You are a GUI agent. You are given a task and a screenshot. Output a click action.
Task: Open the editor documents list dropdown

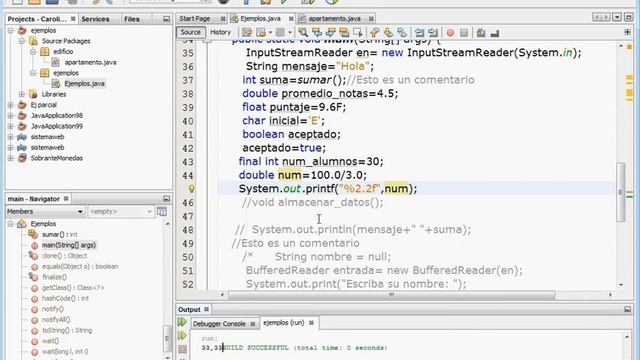(617, 17)
